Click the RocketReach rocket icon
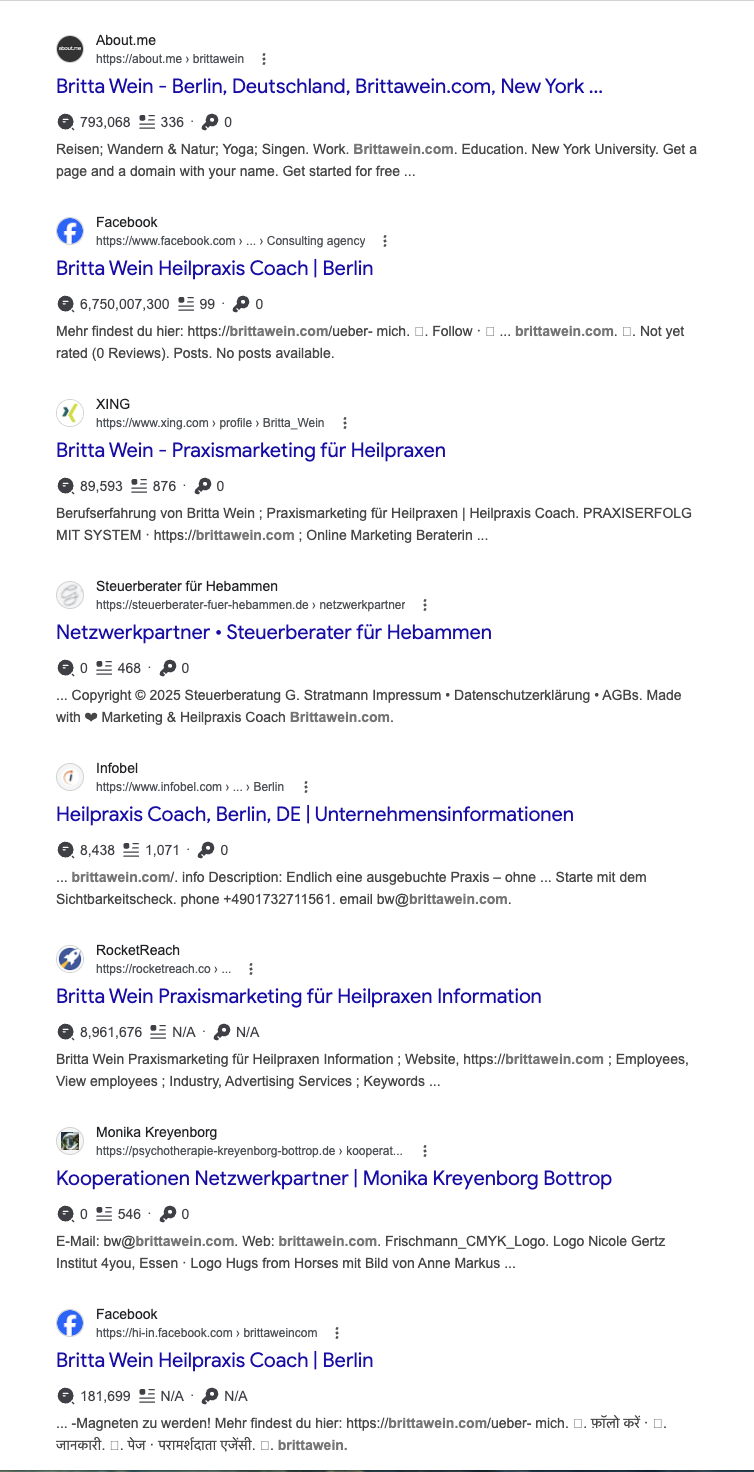Image resolution: width=754 pixels, height=1472 pixels. [x=70, y=959]
